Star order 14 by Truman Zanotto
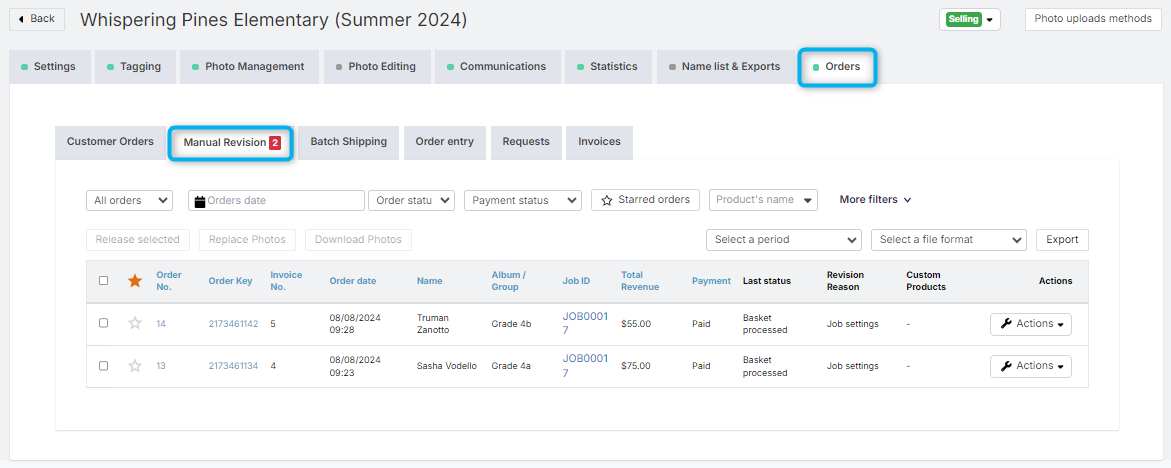This screenshot has width=1171, height=468. pyautogui.click(x=134, y=323)
